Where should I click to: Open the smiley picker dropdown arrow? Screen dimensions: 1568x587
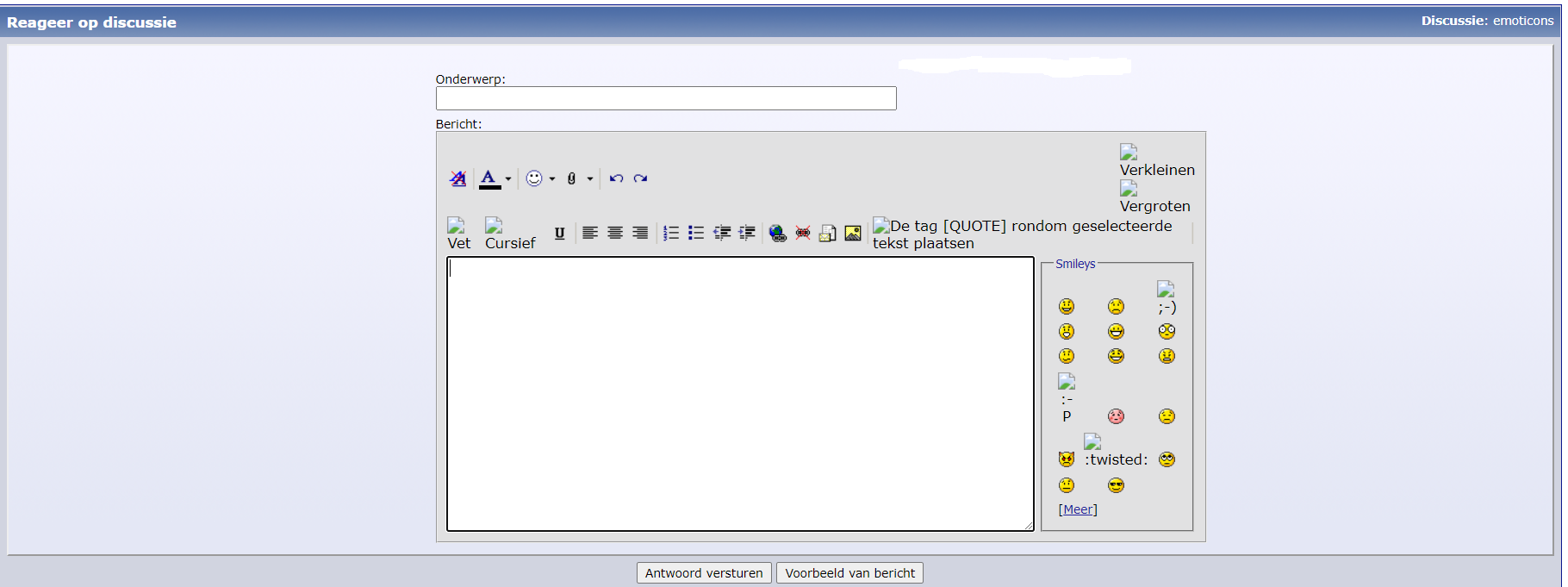(552, 179)
